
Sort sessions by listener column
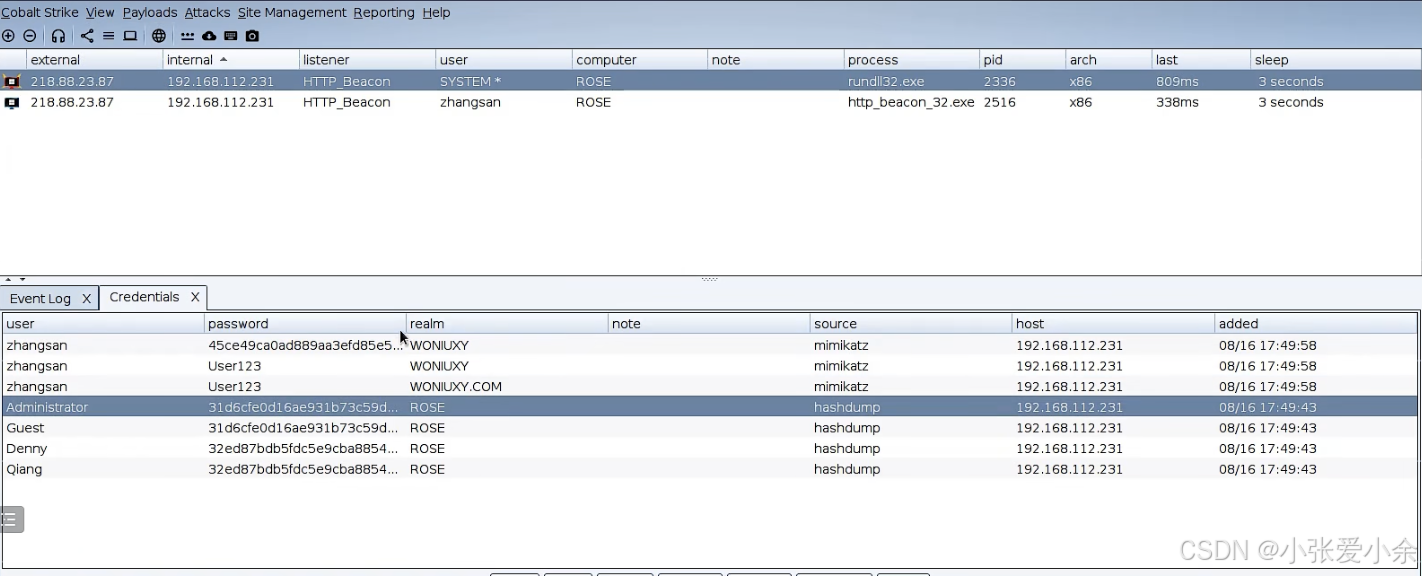366,60
